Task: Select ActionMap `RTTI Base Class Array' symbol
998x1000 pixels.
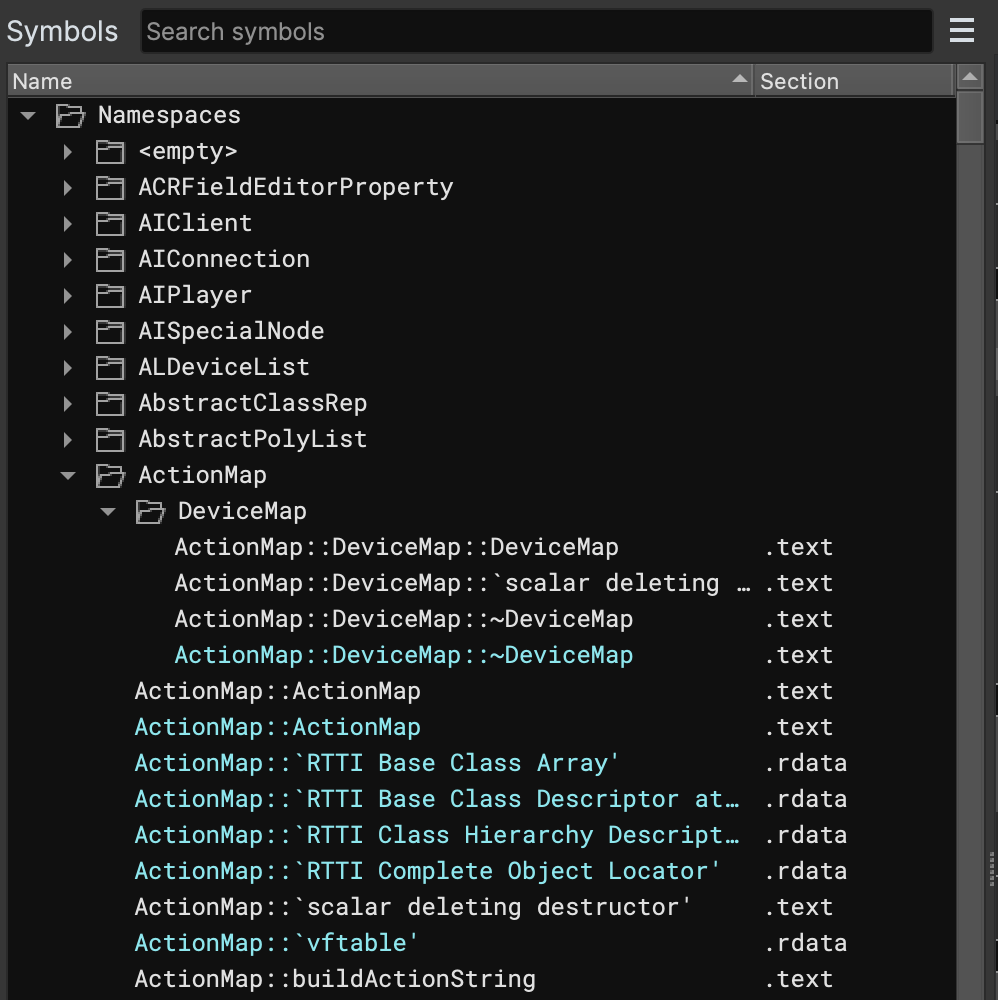Action: click(x=376, y=763)
